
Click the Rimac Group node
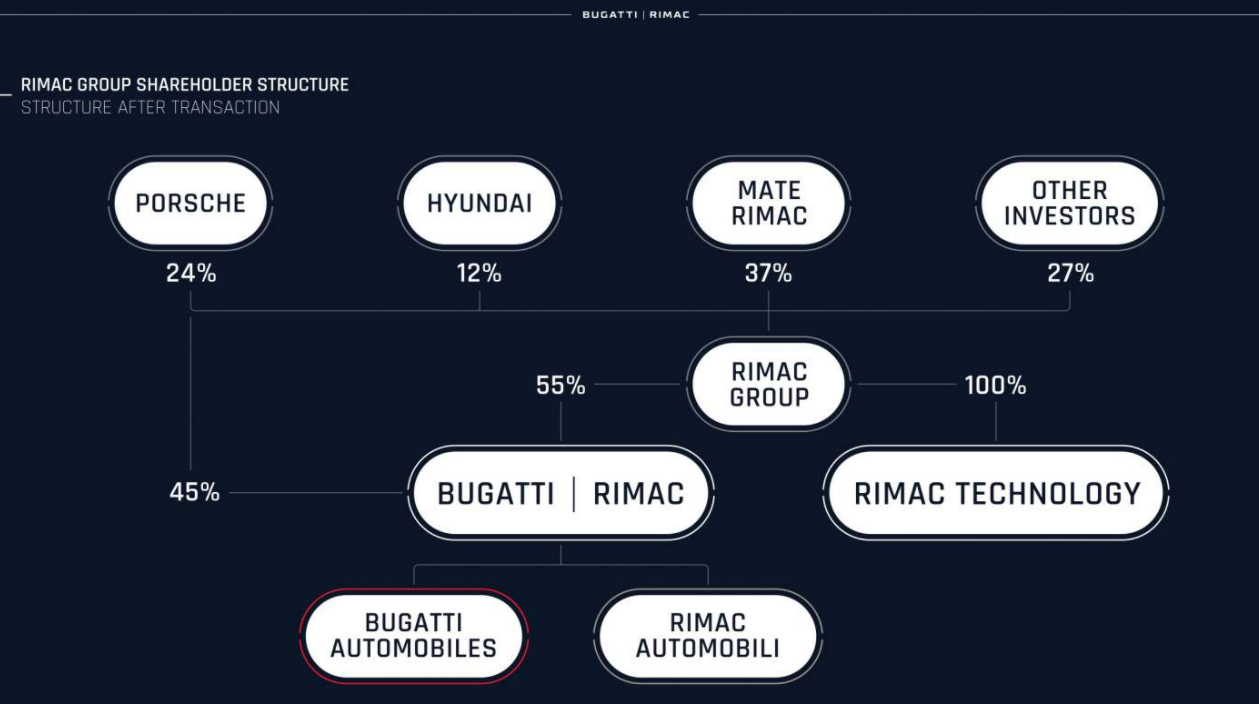pyautogui.click(x=768, y=384)
